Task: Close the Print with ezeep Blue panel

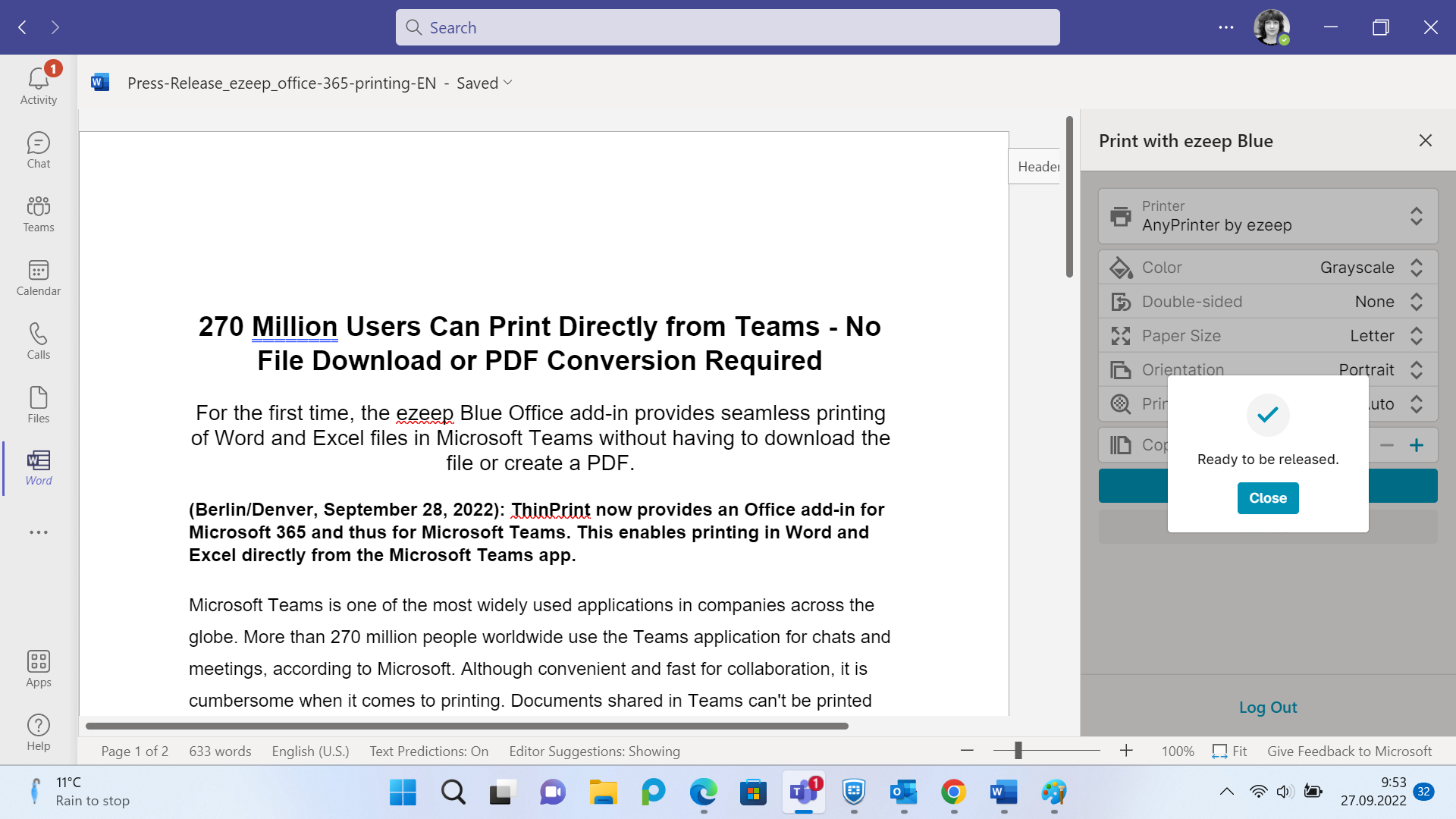Action: (x=1426, y=140)
